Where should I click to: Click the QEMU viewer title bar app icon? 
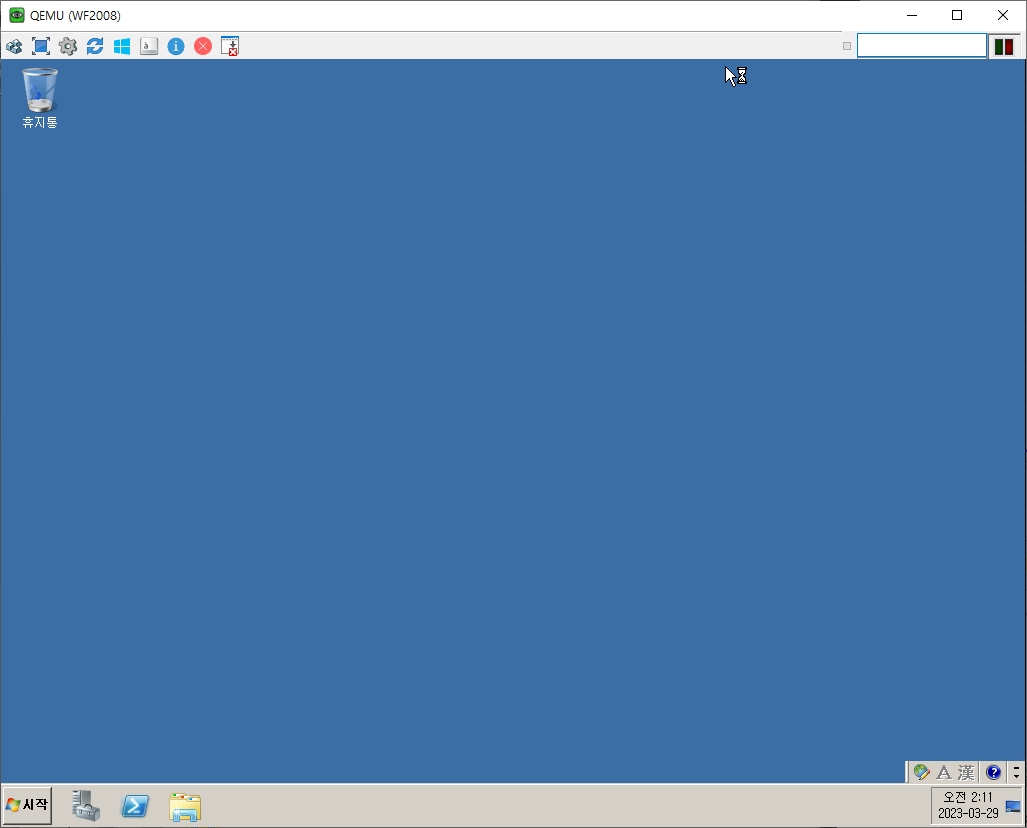tap(17, 15)
